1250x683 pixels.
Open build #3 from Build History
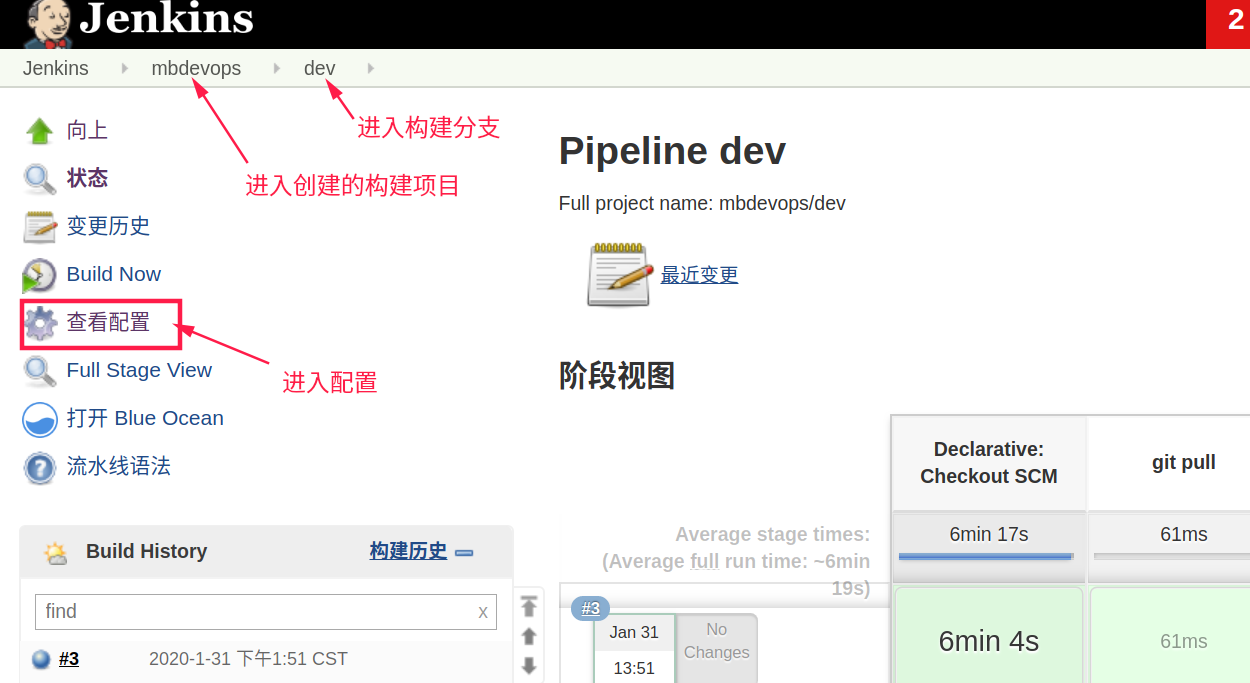click(66, 658)
